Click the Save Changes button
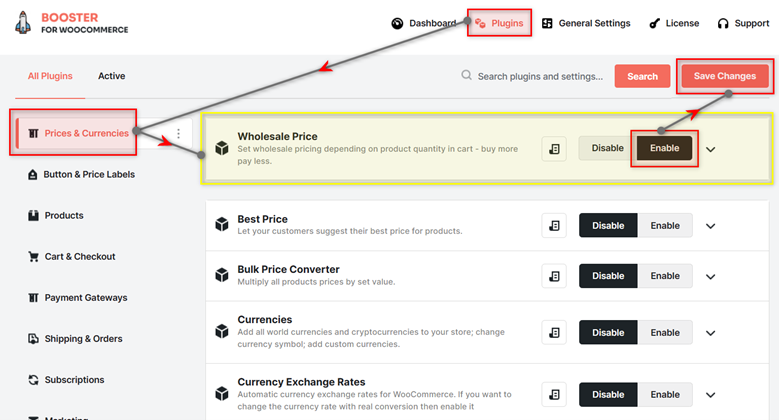The height and width of the screenshot is (420, 779). point(725,76)
